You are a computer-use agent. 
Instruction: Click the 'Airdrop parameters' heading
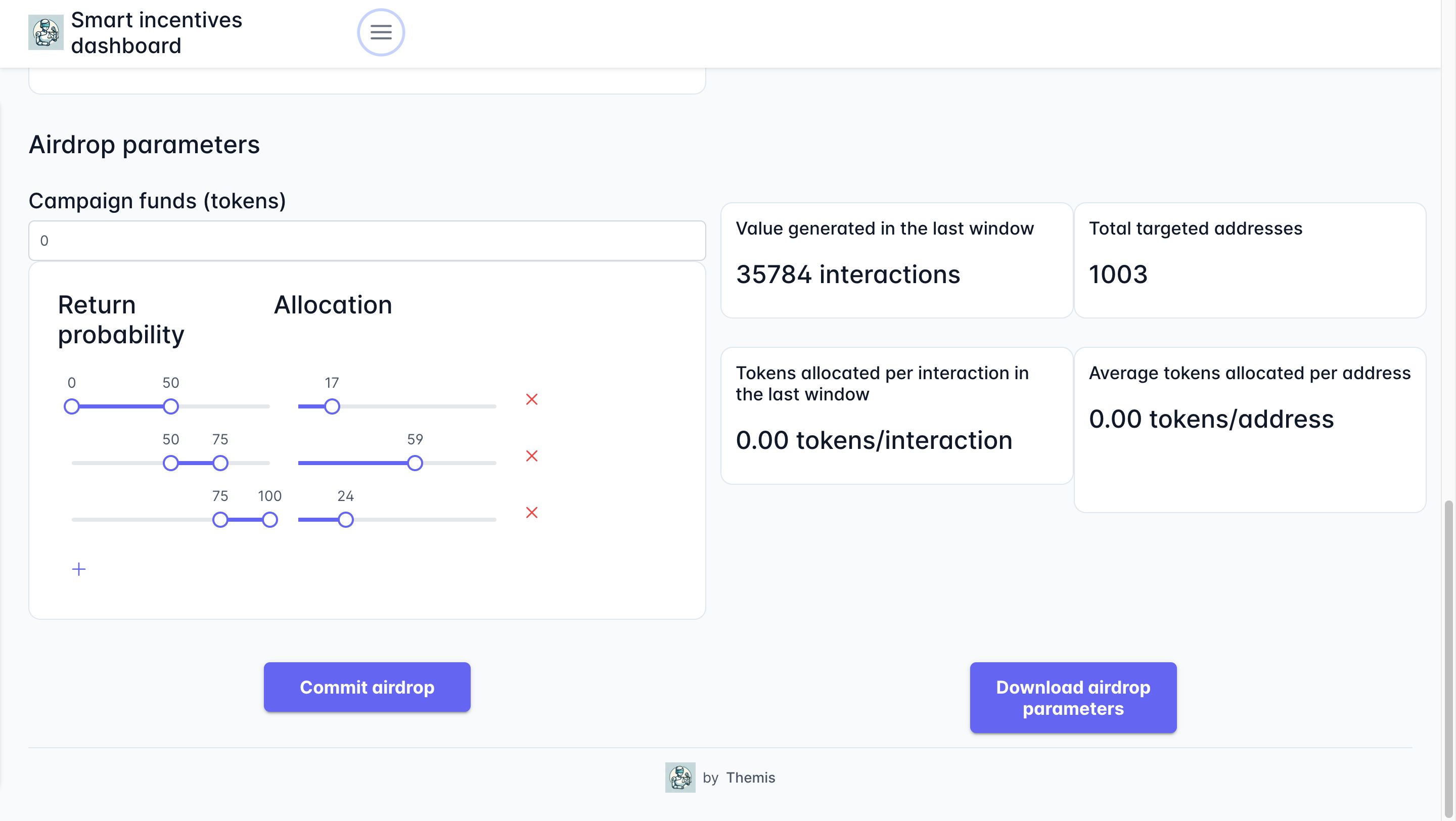click(x=144, y=145)
